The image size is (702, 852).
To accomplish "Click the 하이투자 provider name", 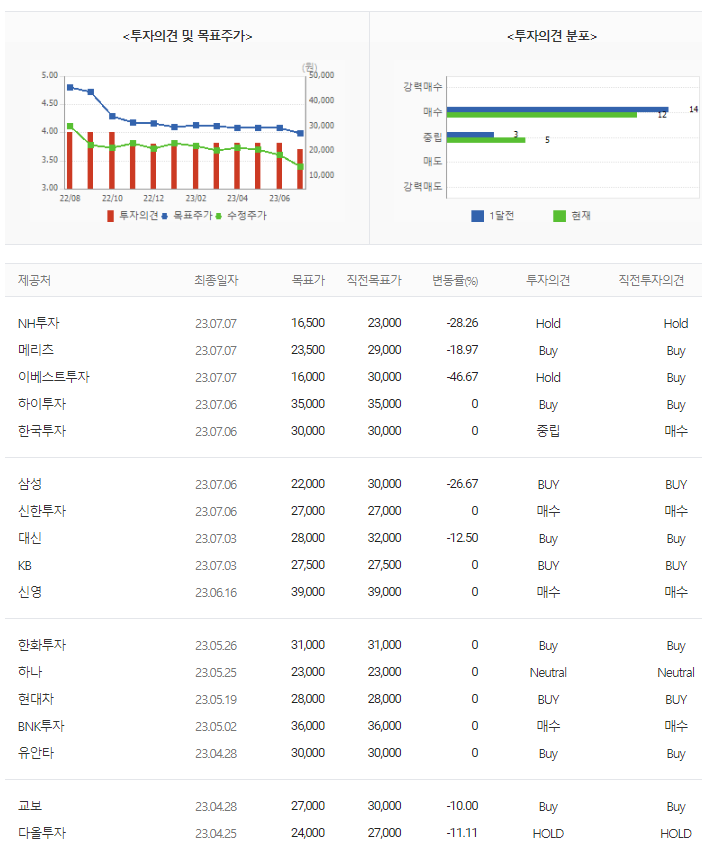I will (42, 404).
